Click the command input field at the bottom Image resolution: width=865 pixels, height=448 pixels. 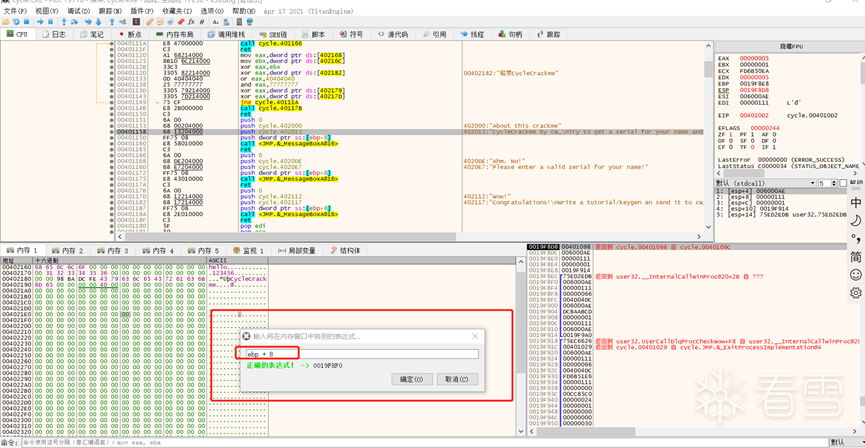pyautogui.click(x=424, y=443)
